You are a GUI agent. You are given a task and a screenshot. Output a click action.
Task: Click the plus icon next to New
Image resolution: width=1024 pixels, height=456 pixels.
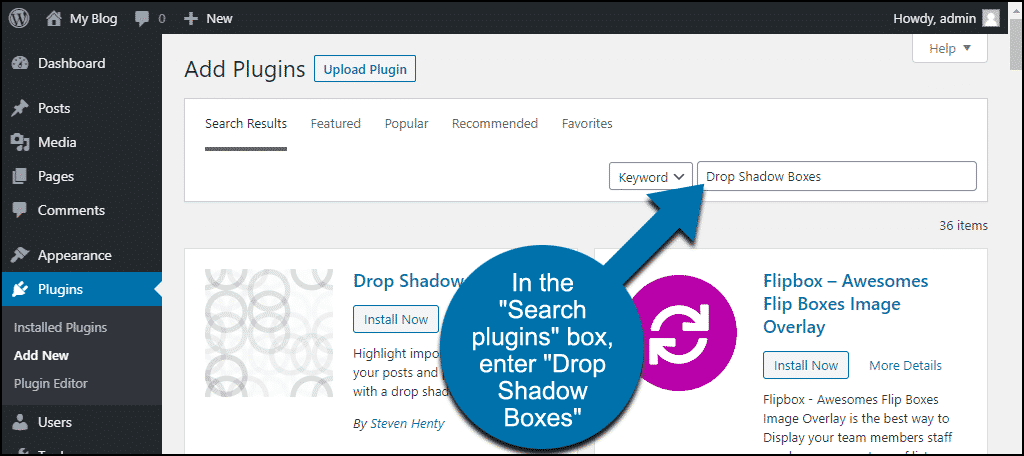tap(191, 19)
